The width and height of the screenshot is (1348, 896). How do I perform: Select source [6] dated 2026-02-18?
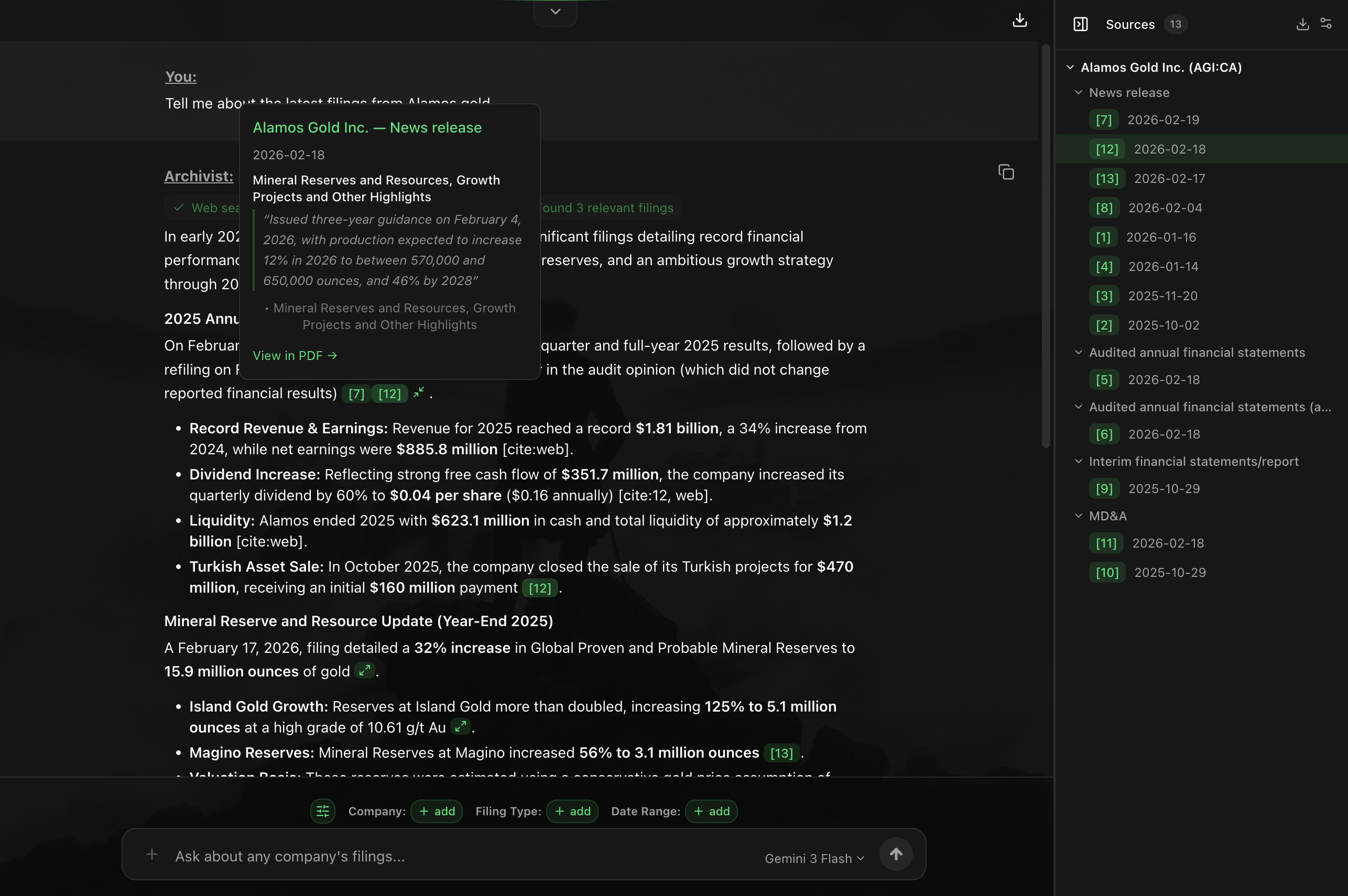pyautogui.click(x=1201, y=434)
